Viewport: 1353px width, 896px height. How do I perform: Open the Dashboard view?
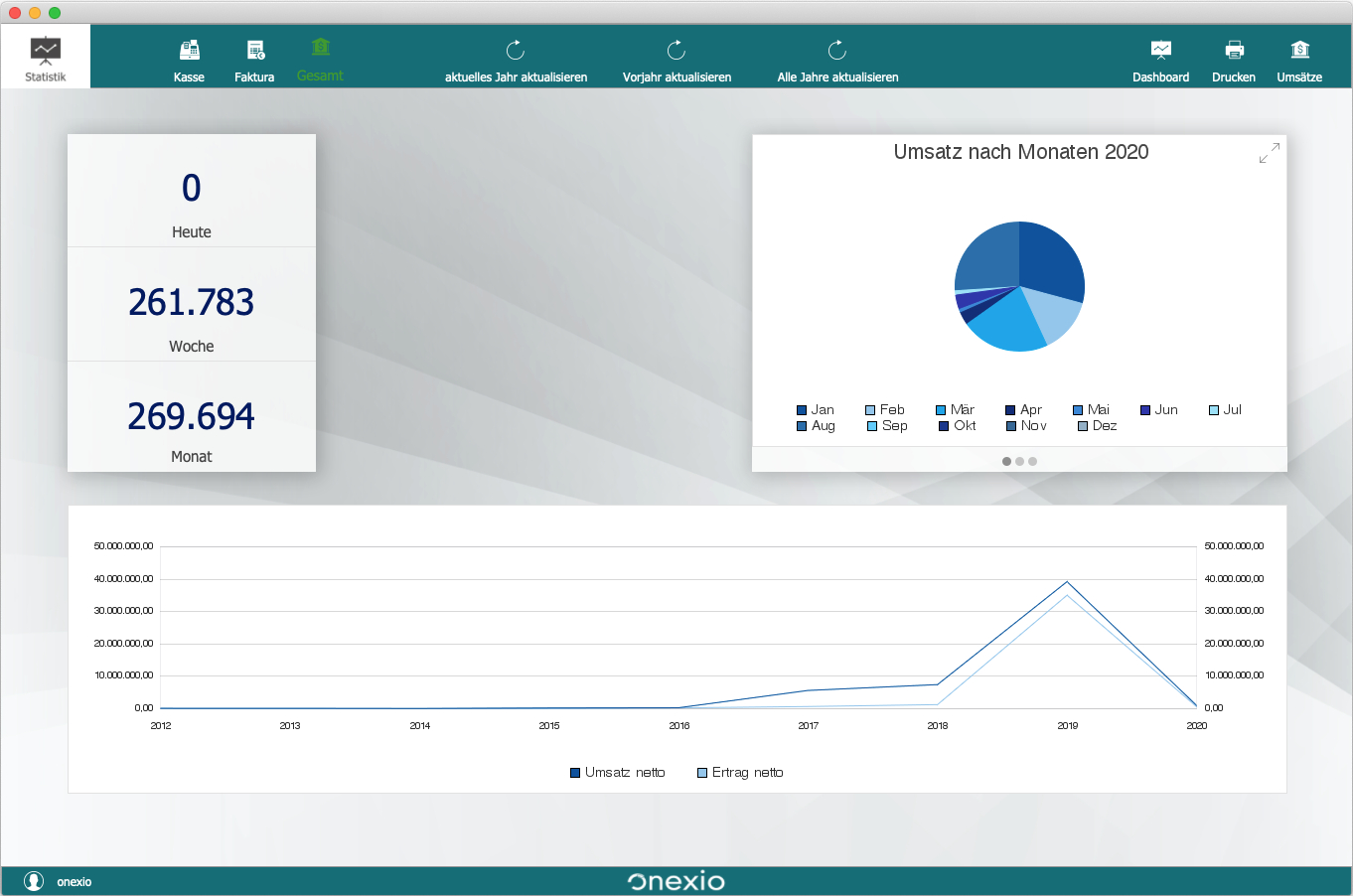(x=1160, y=61)
